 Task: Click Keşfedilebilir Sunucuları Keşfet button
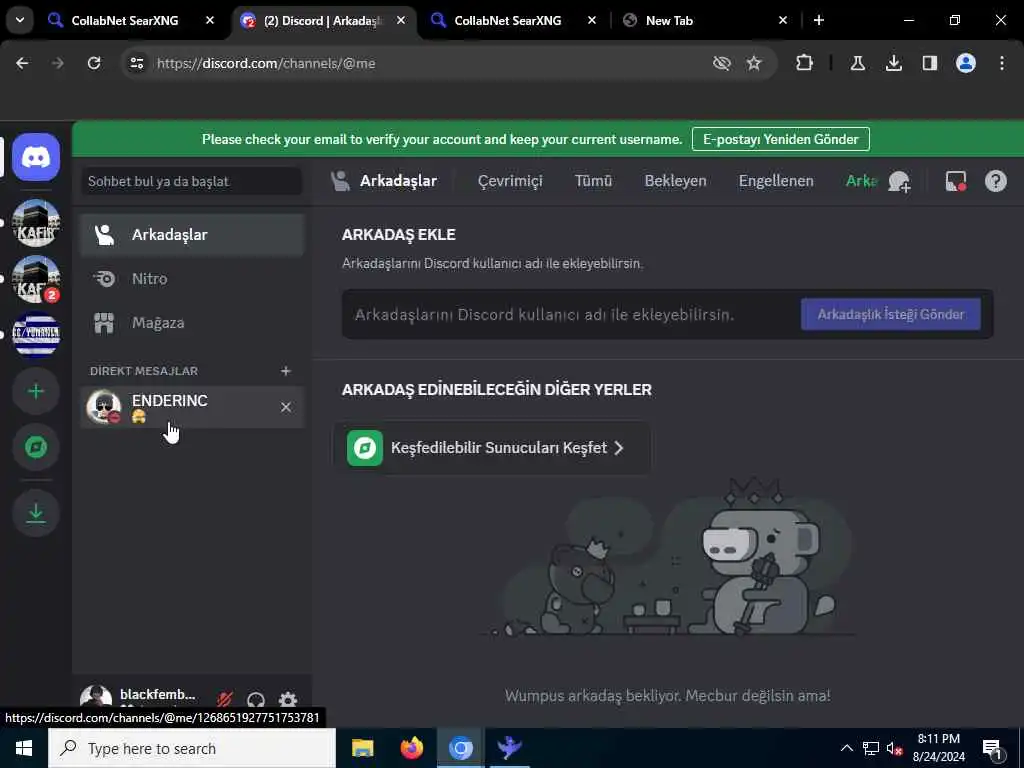[x=492, y=447]
